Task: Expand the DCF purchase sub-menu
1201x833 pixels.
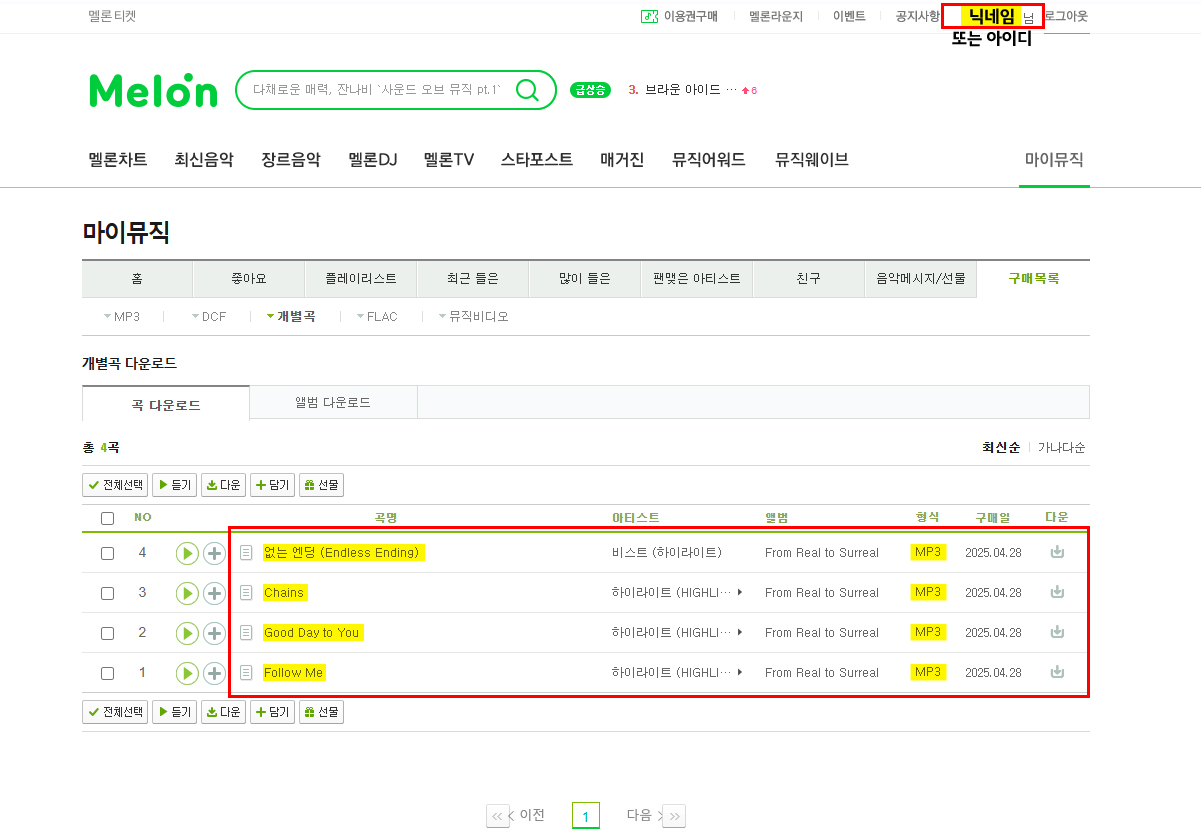Action: tap(209, 317)
